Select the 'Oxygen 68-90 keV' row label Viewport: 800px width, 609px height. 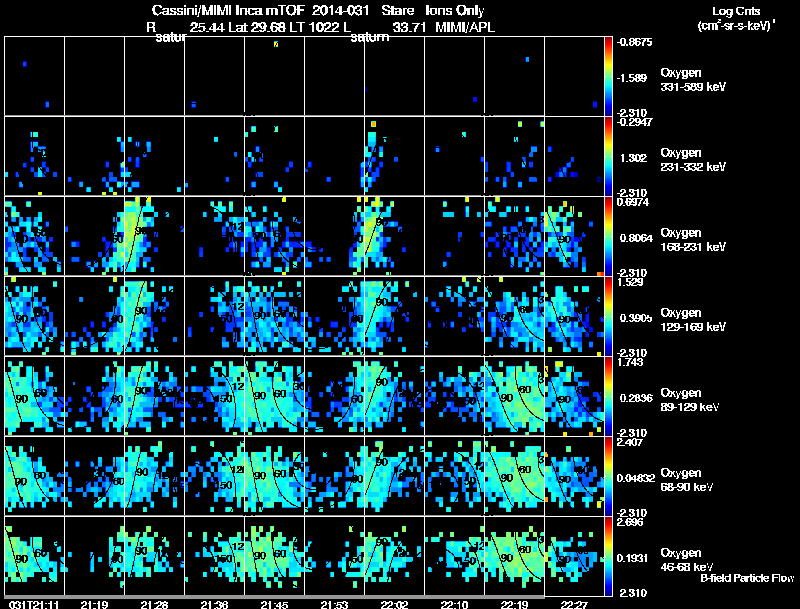687,480
